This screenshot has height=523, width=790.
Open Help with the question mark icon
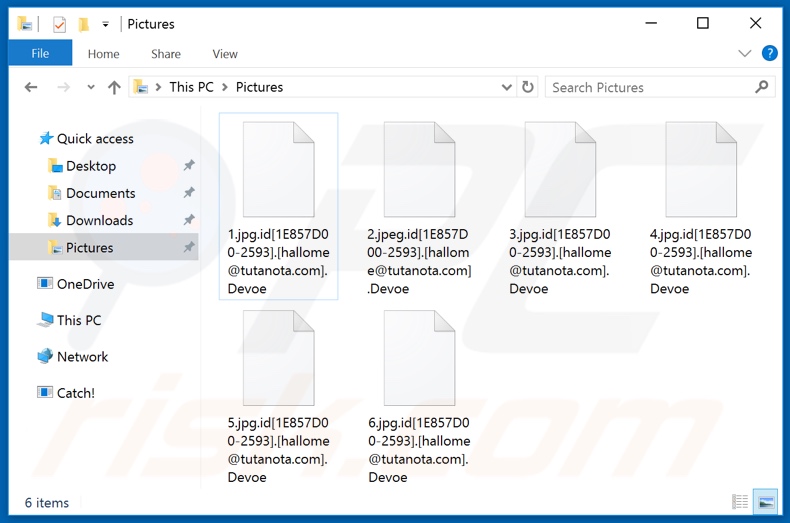[769, 53]
